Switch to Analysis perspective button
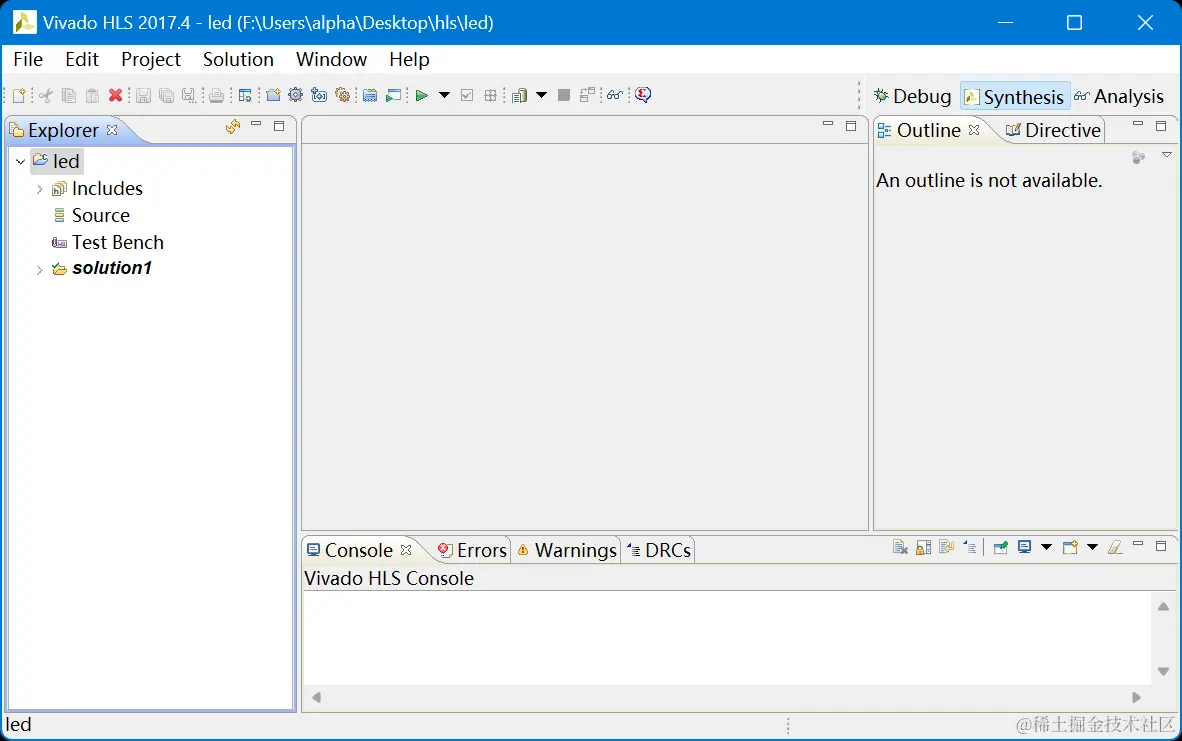1182x741 pixels. coord(1119,96)
